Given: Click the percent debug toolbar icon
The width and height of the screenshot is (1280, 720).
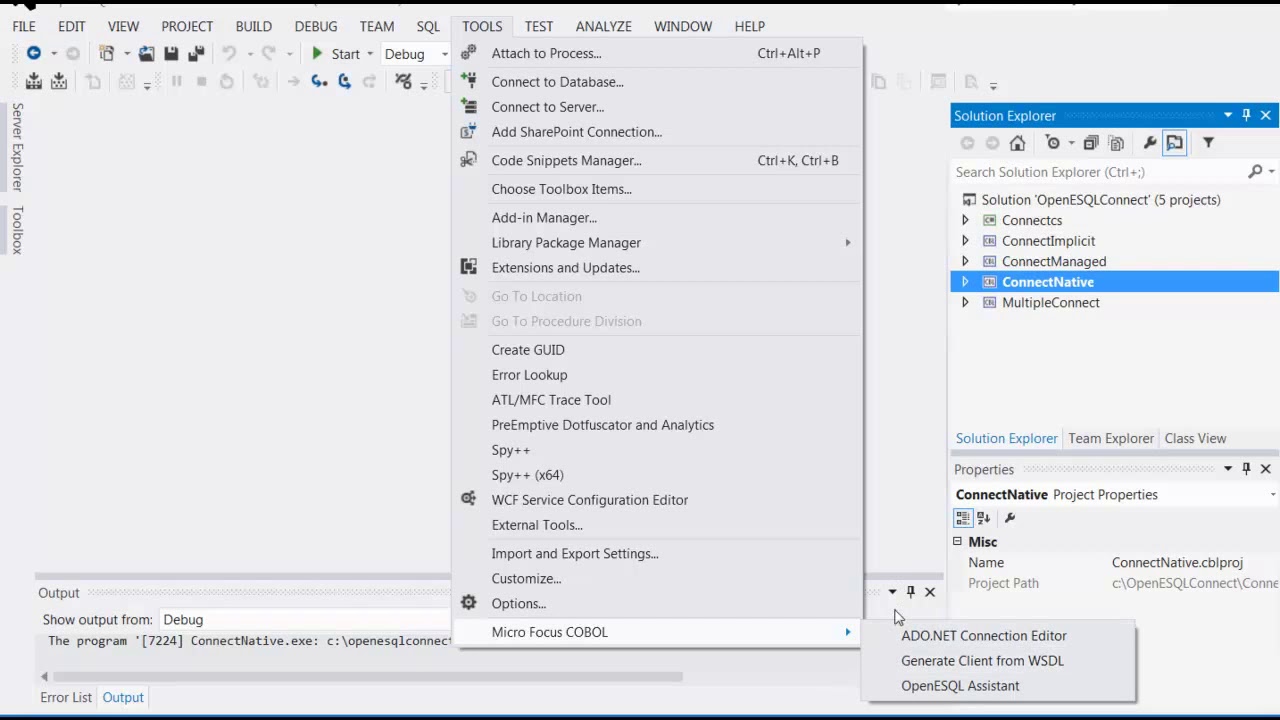Looking at the screenshot, I should (x=403, y=82).
